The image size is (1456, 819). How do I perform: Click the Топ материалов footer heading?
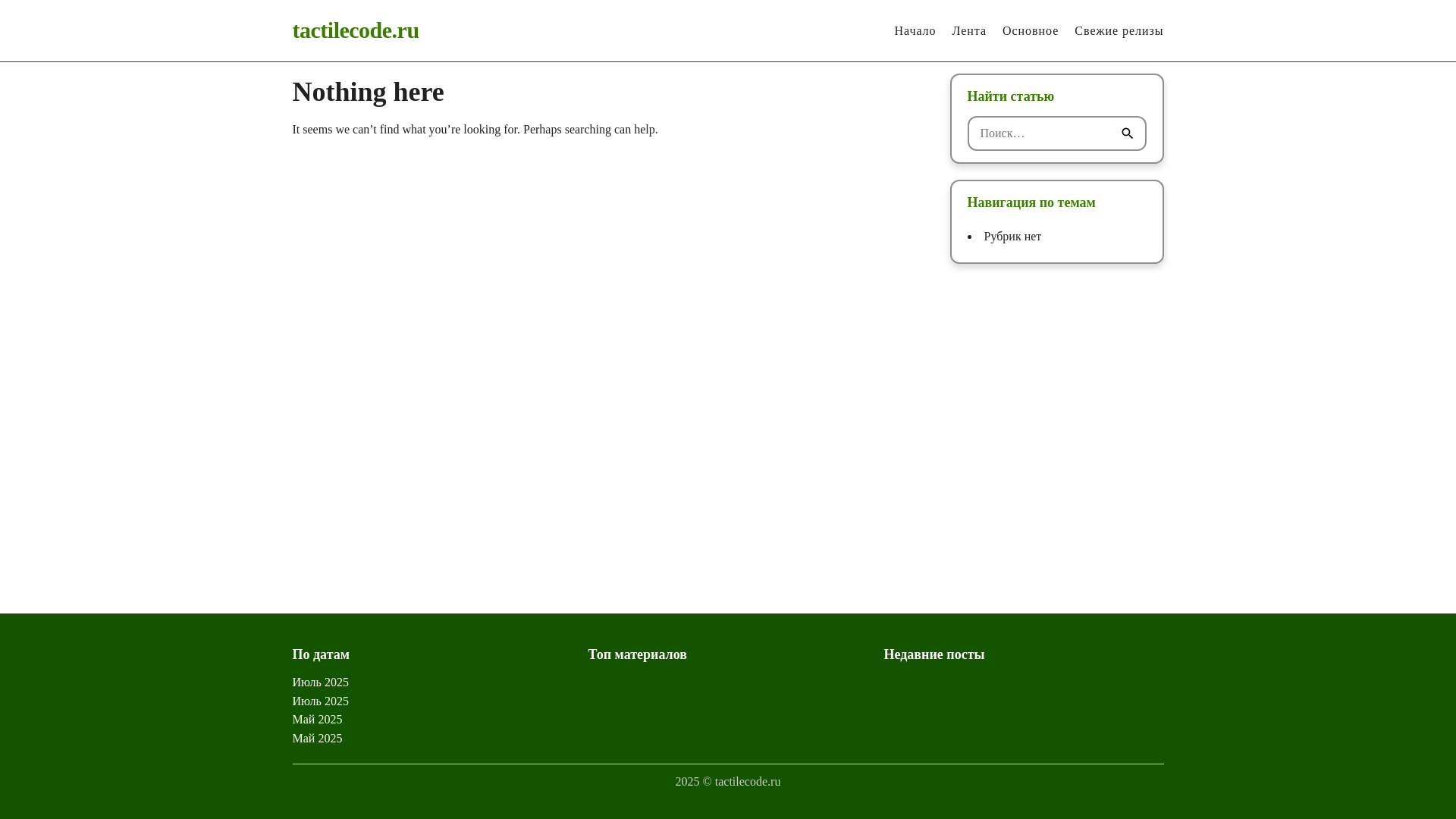coord(637,654)
